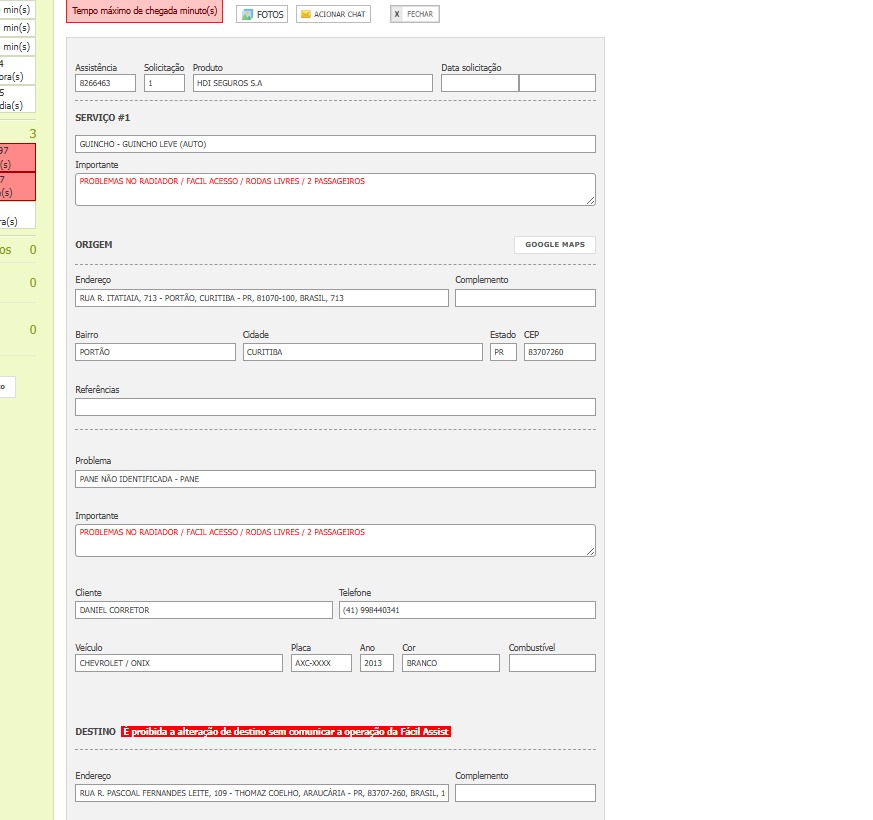
Task: Select the Cidade field showing Curitiba
Action: pos(362,352)
